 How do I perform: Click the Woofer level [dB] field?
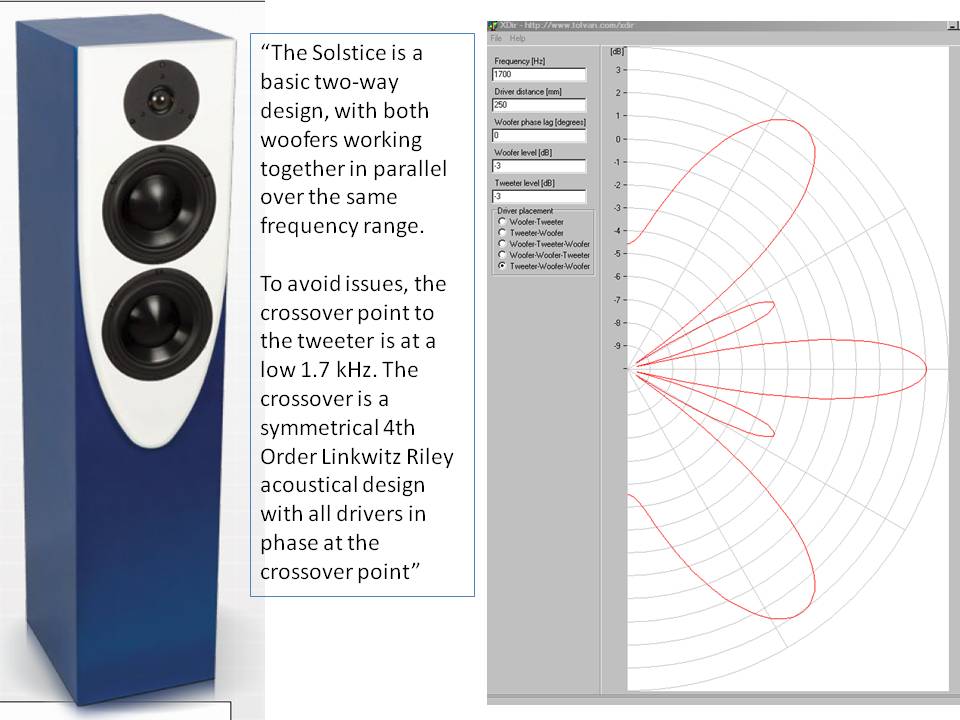[x=539, y=166]
